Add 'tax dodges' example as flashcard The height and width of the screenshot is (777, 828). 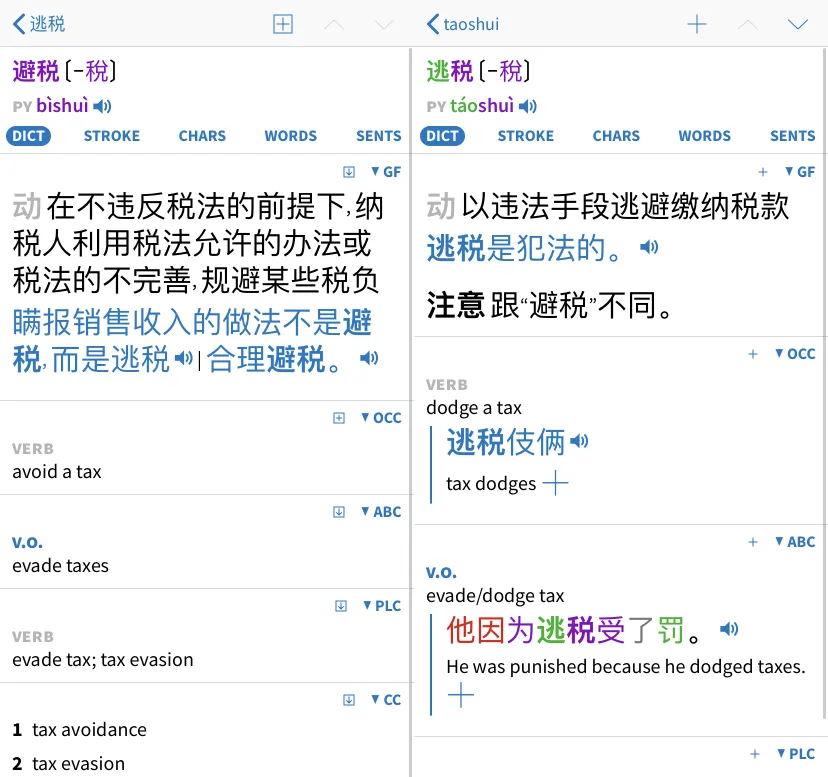pos(555,484)
